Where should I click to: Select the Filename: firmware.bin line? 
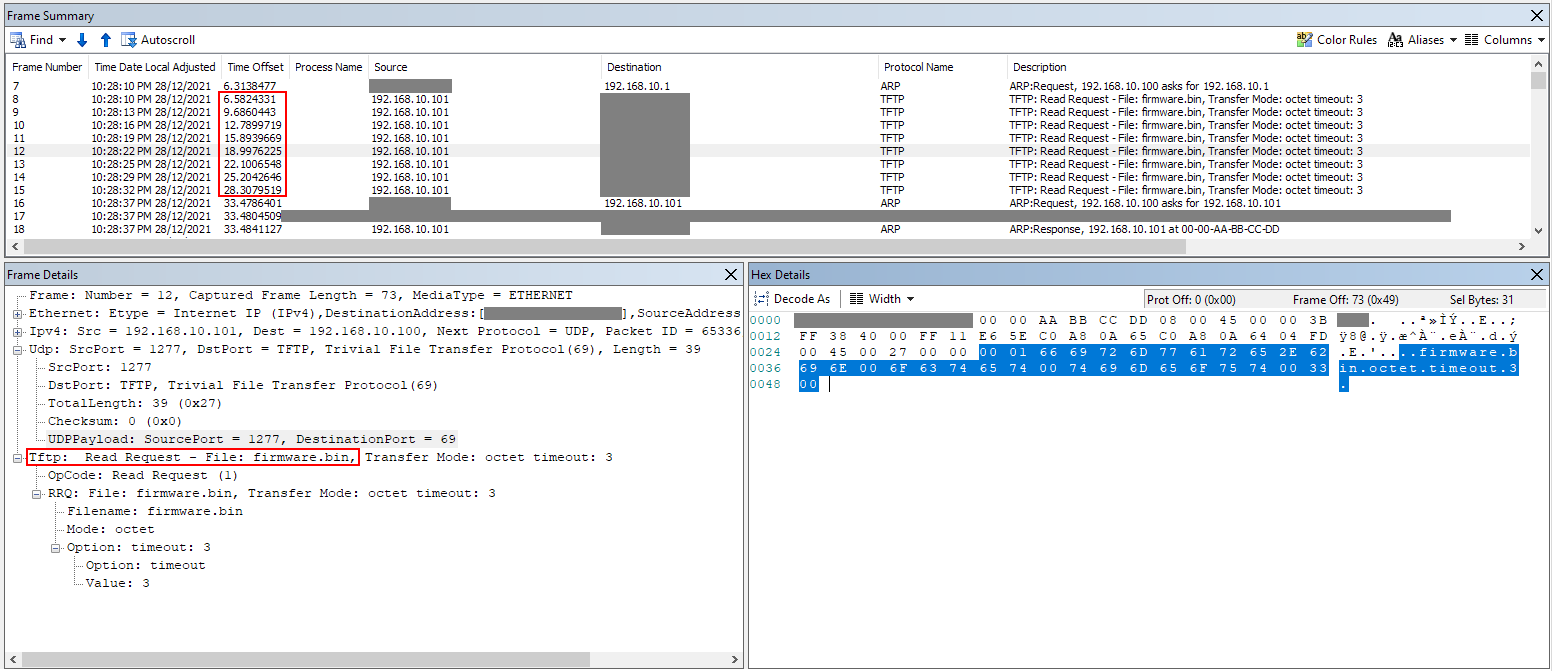point(155,512)
